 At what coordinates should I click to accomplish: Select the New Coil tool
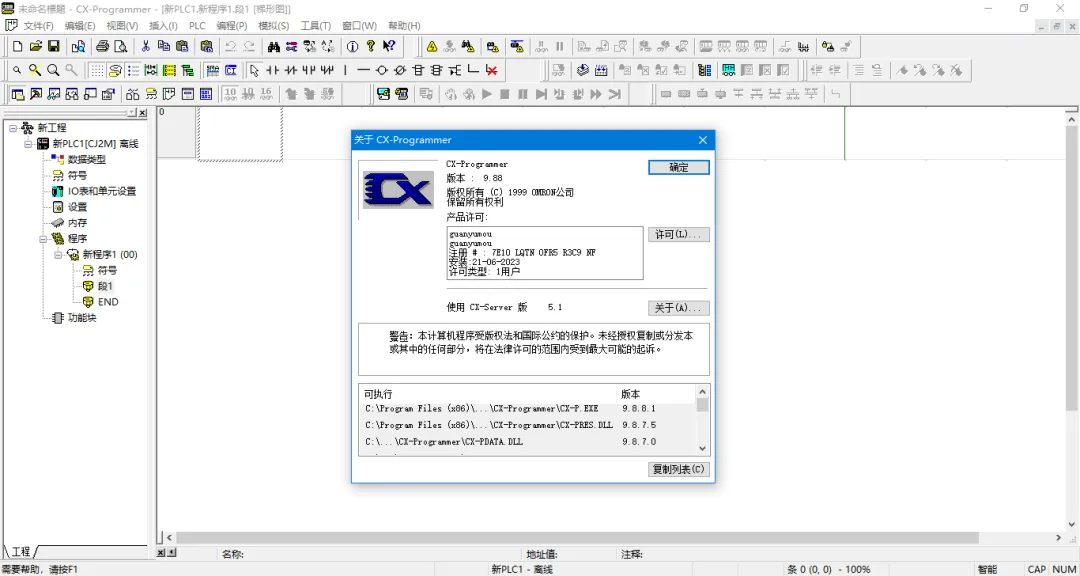coord(382,70)
